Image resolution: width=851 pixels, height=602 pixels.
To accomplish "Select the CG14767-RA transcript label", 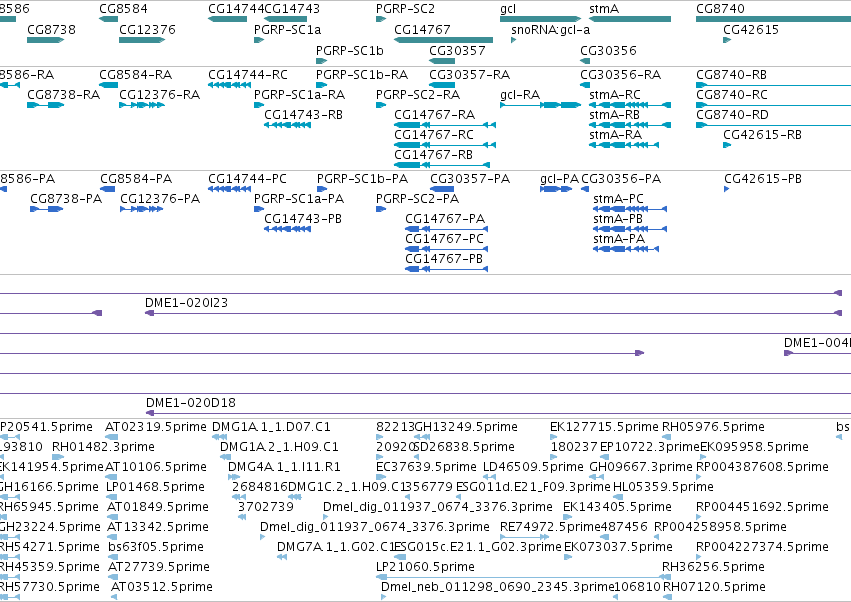I will tap(435, 115).
